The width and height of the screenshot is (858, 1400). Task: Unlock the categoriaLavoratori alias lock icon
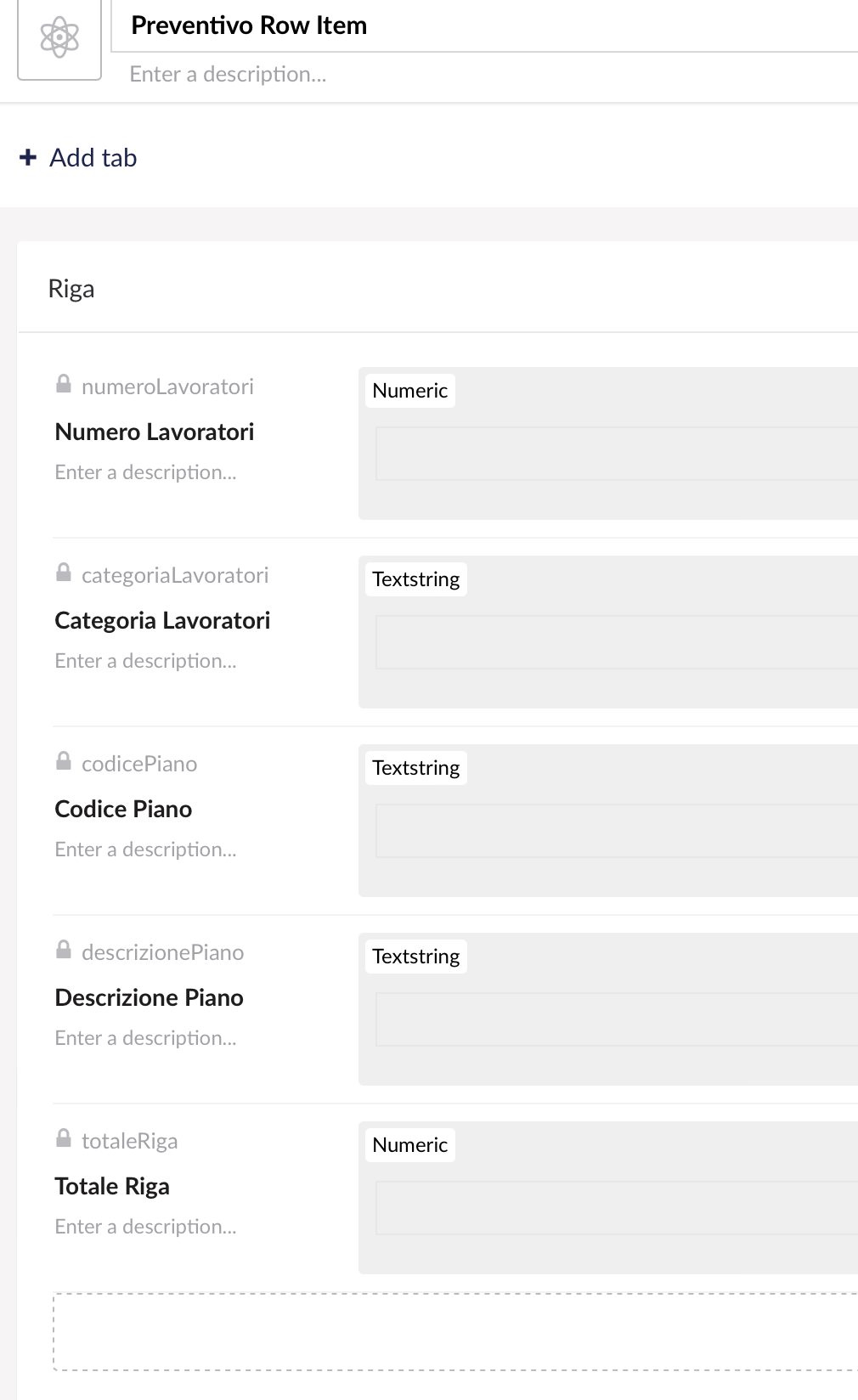click(64, 573)
